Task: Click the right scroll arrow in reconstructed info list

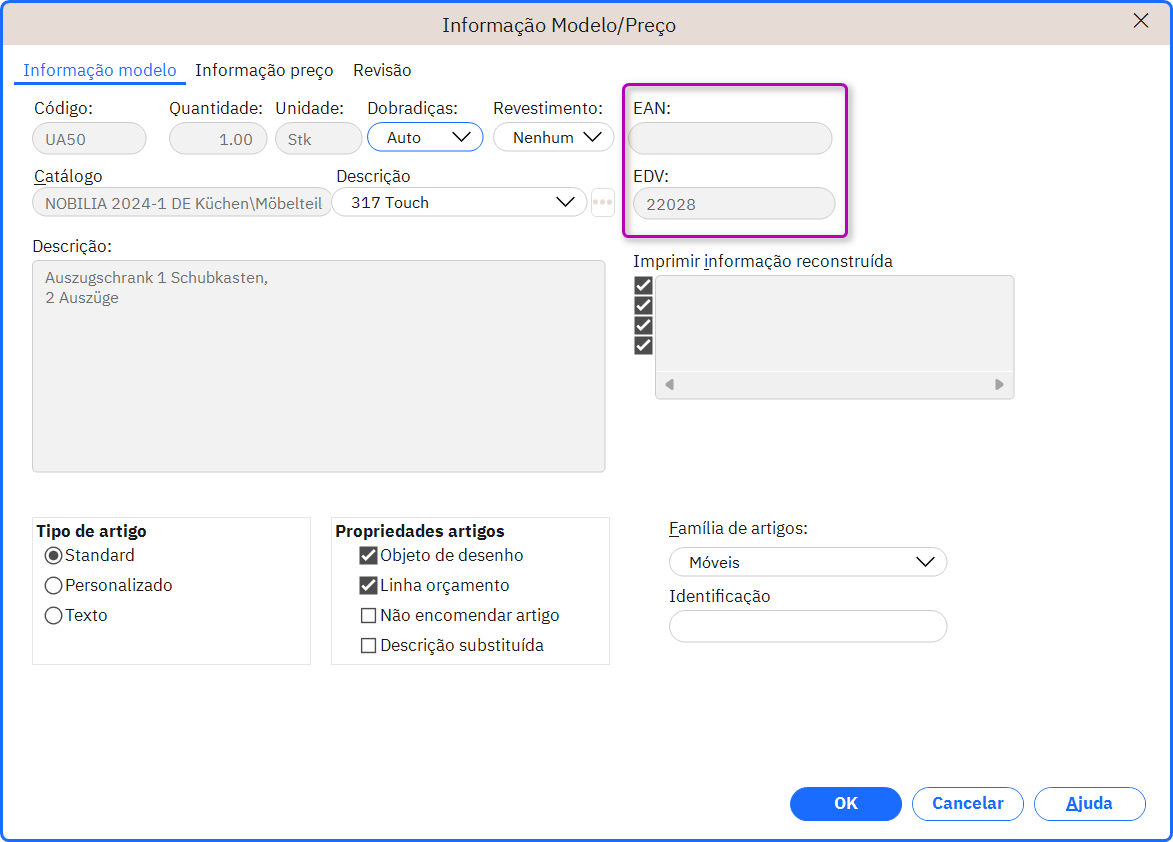Action: [999, 384]
